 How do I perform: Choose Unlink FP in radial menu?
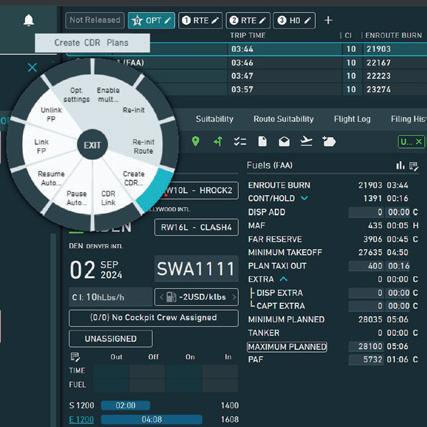51,114
